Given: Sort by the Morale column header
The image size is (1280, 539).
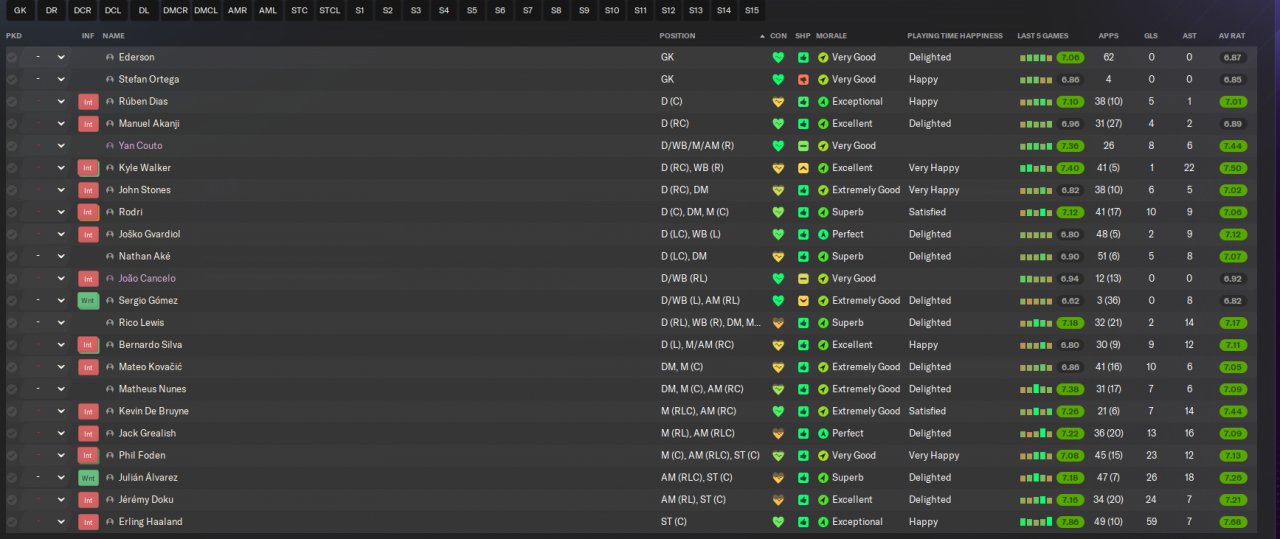Looking at the screenshot, I should coord(831,36).
